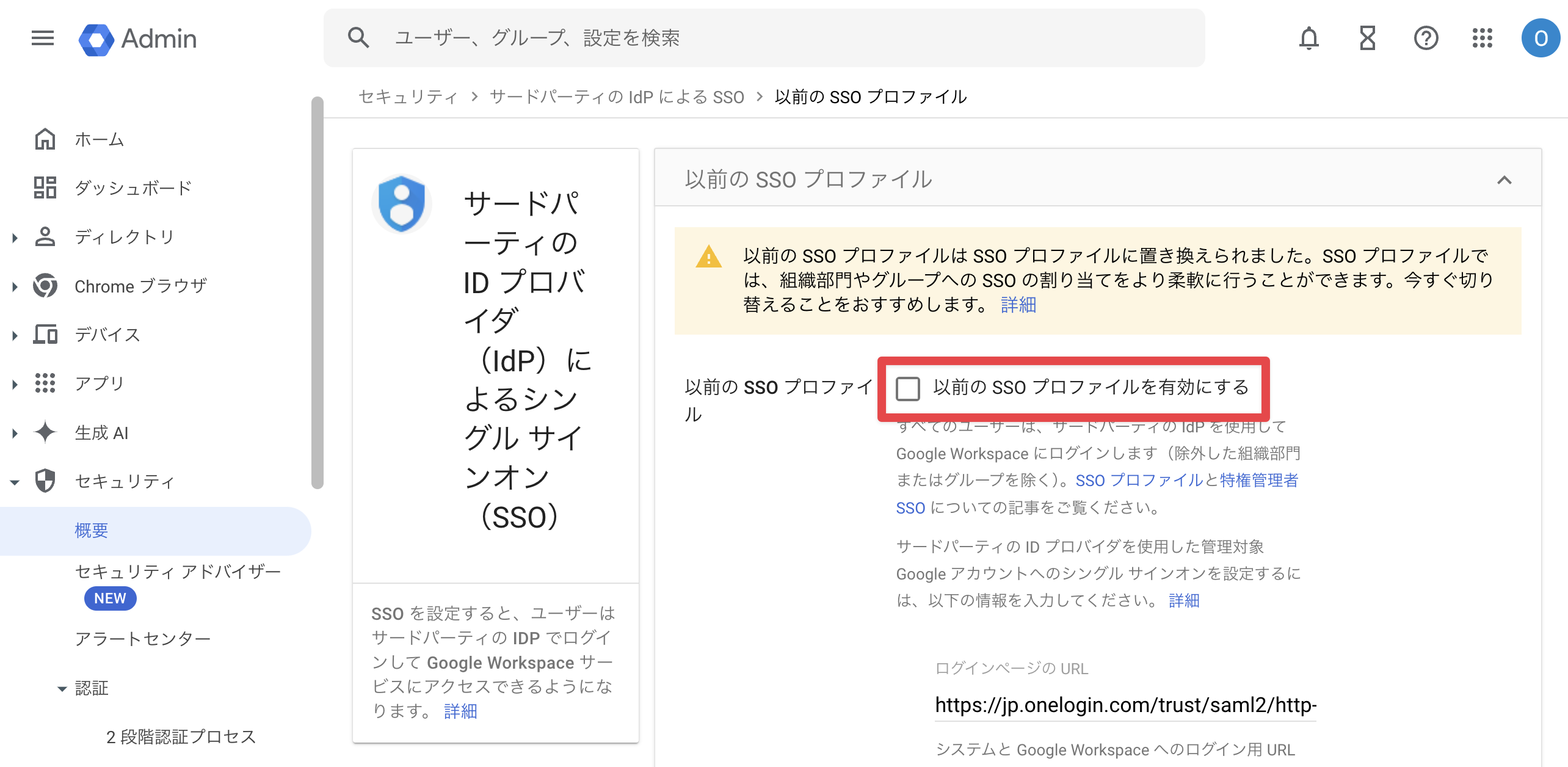Open ダッシュボード in the sidebar
This screenshot has height=767, width=1568.
[x=133, y=187]
